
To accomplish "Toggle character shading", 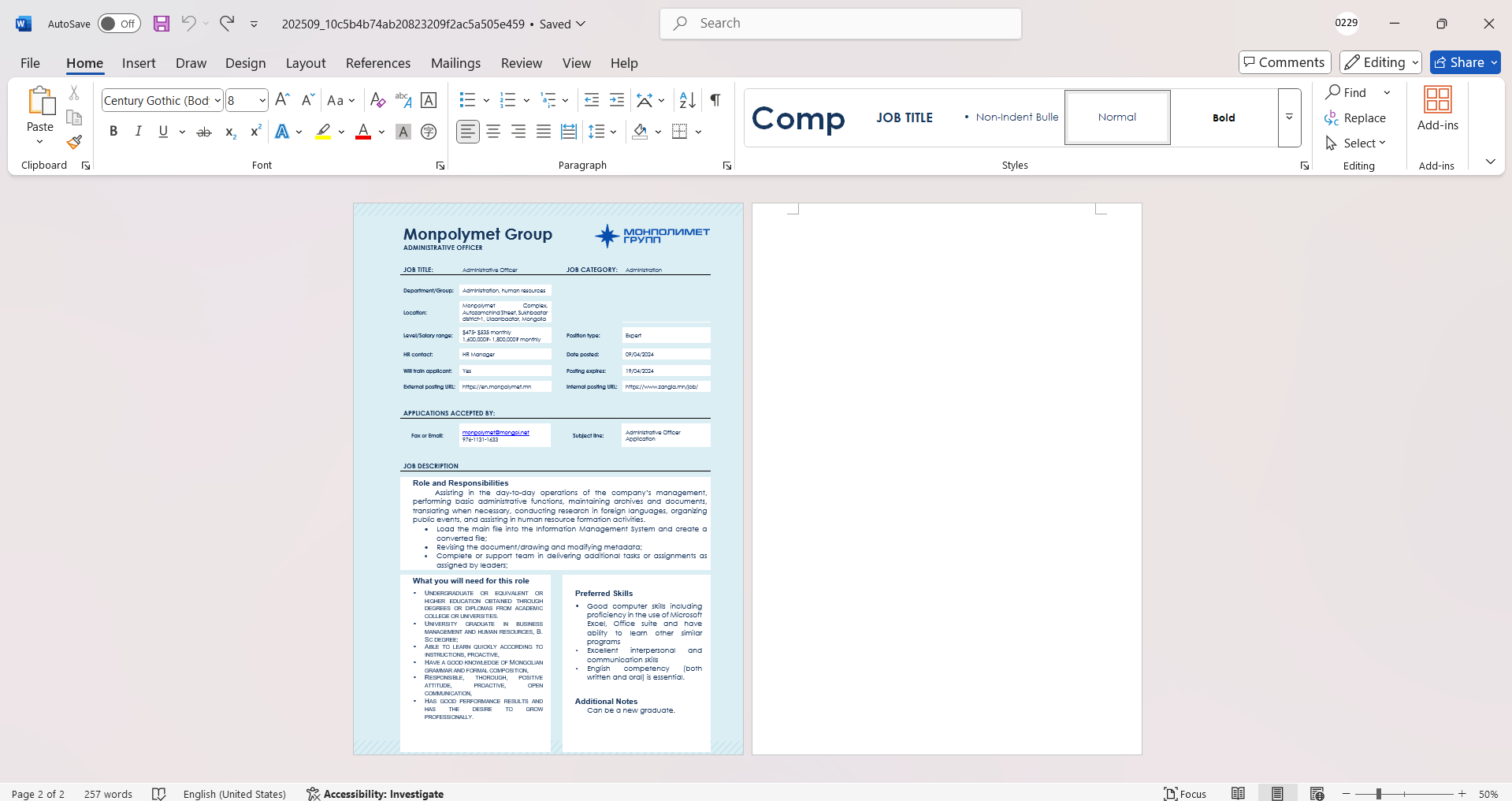I will tap(403, 132).
